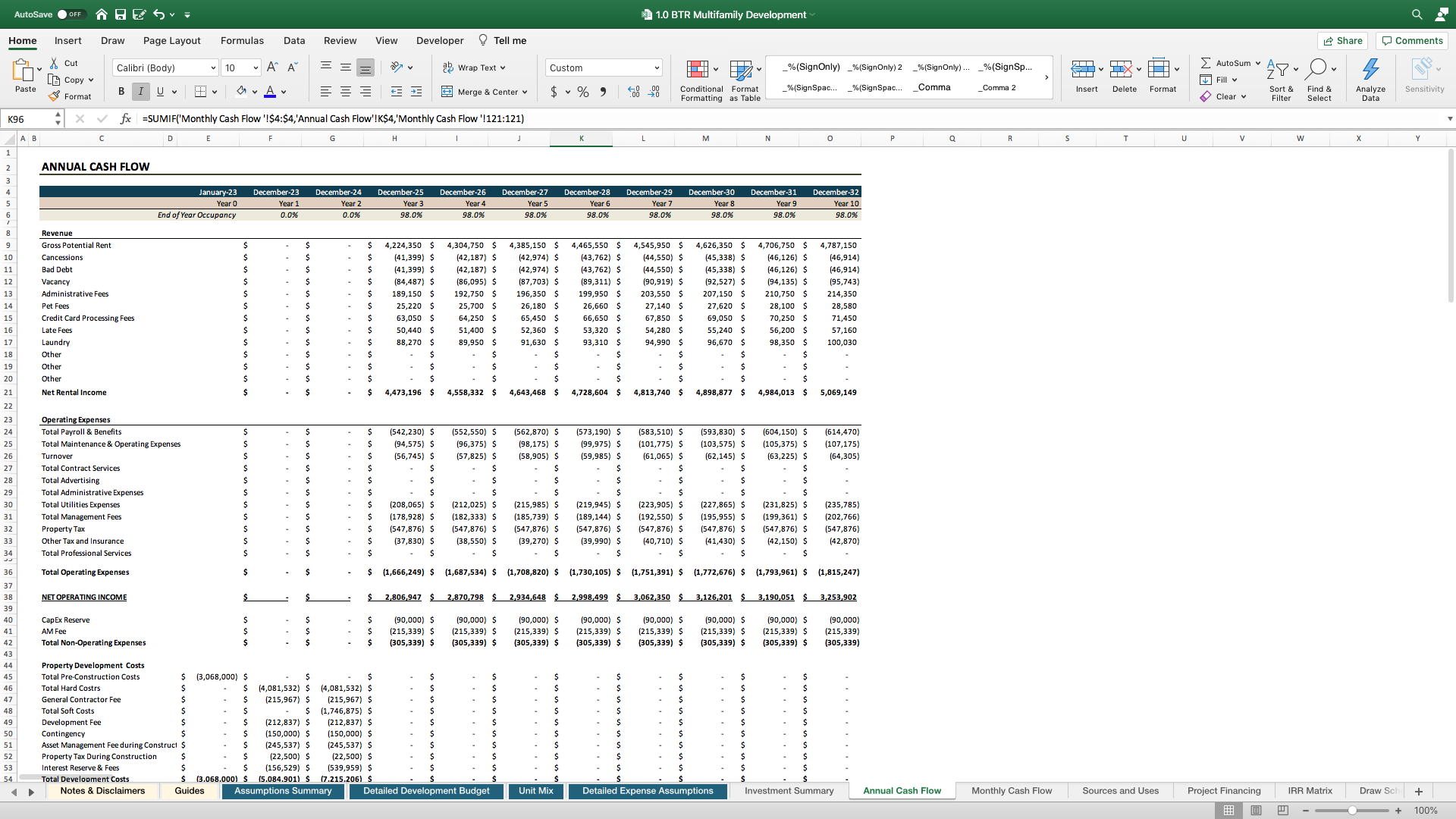Switch to Monthly Cash Flow sheet tab

point(1012,791)
